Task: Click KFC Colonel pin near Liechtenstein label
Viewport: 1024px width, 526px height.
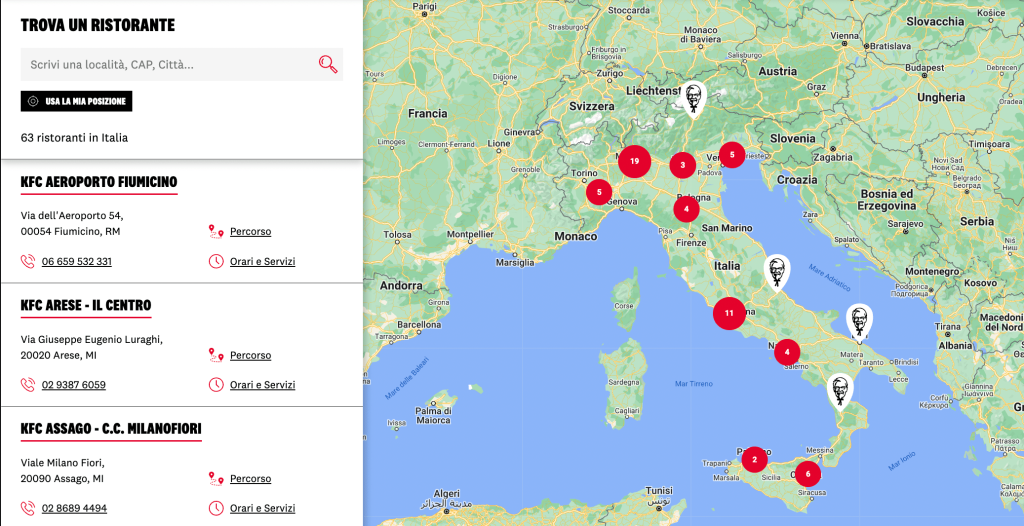Action: (692, 99)
